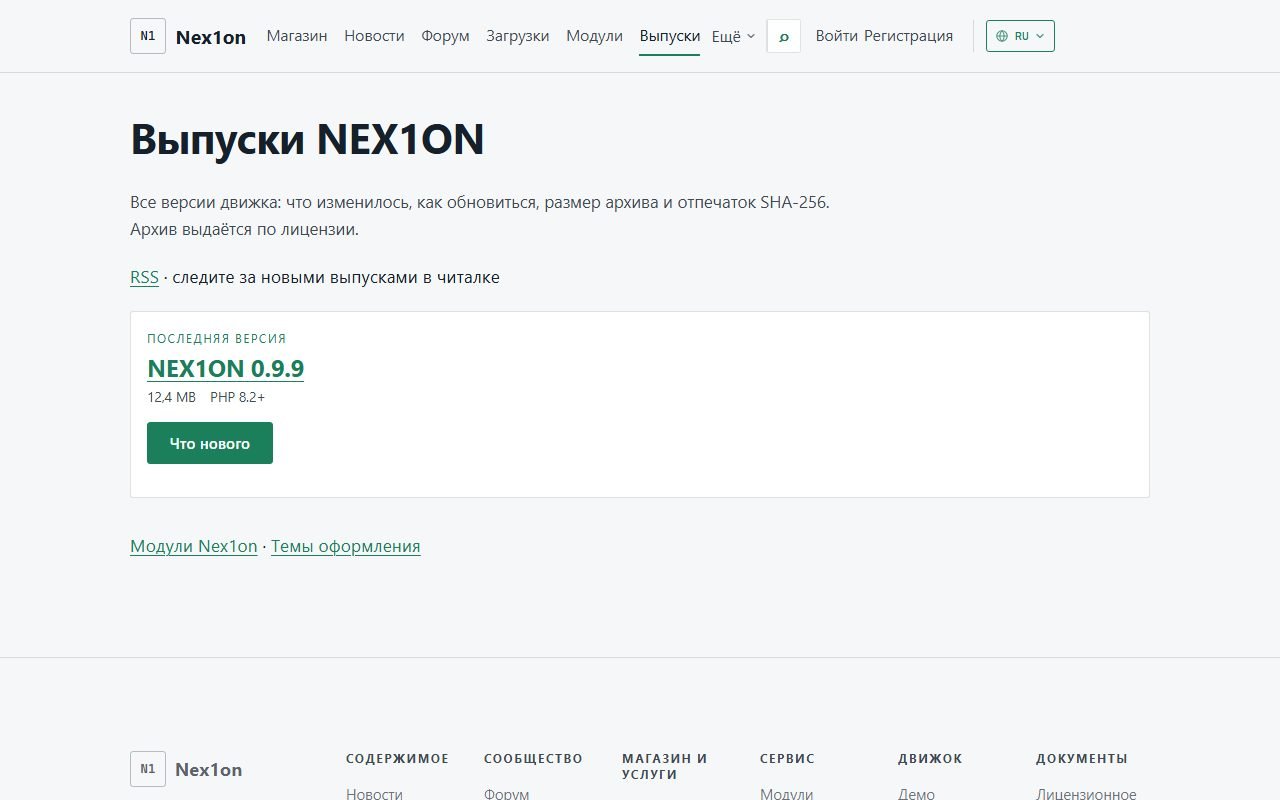Viewport: 1280px width, 800px height.
Task: Click the МАГАЗИН И УСЛУГИ footer heading
Action: (x=665, y=767)
